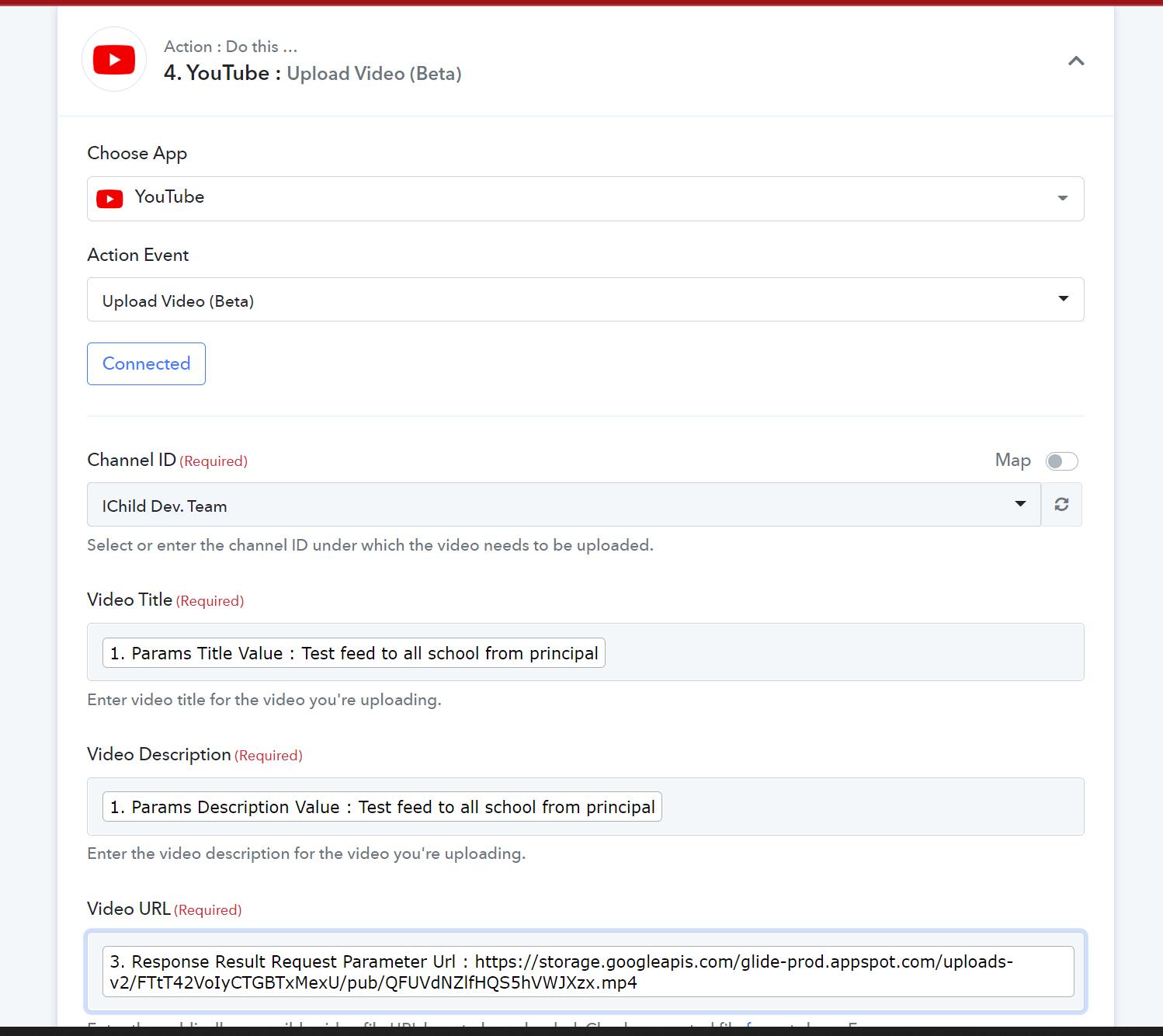Refresh the Channel ID list
Viewport: 1163px width, 1036px height.
(1061, 505)
